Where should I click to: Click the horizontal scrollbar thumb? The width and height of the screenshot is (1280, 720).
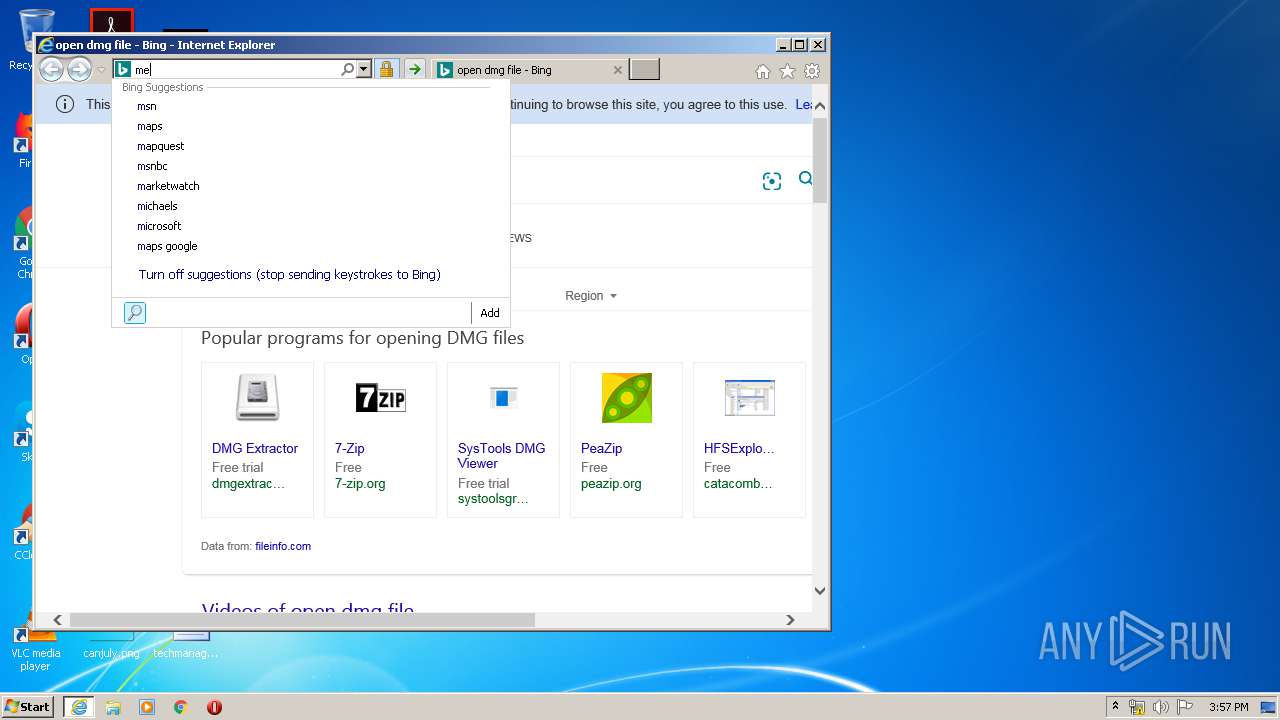[302, 620]
